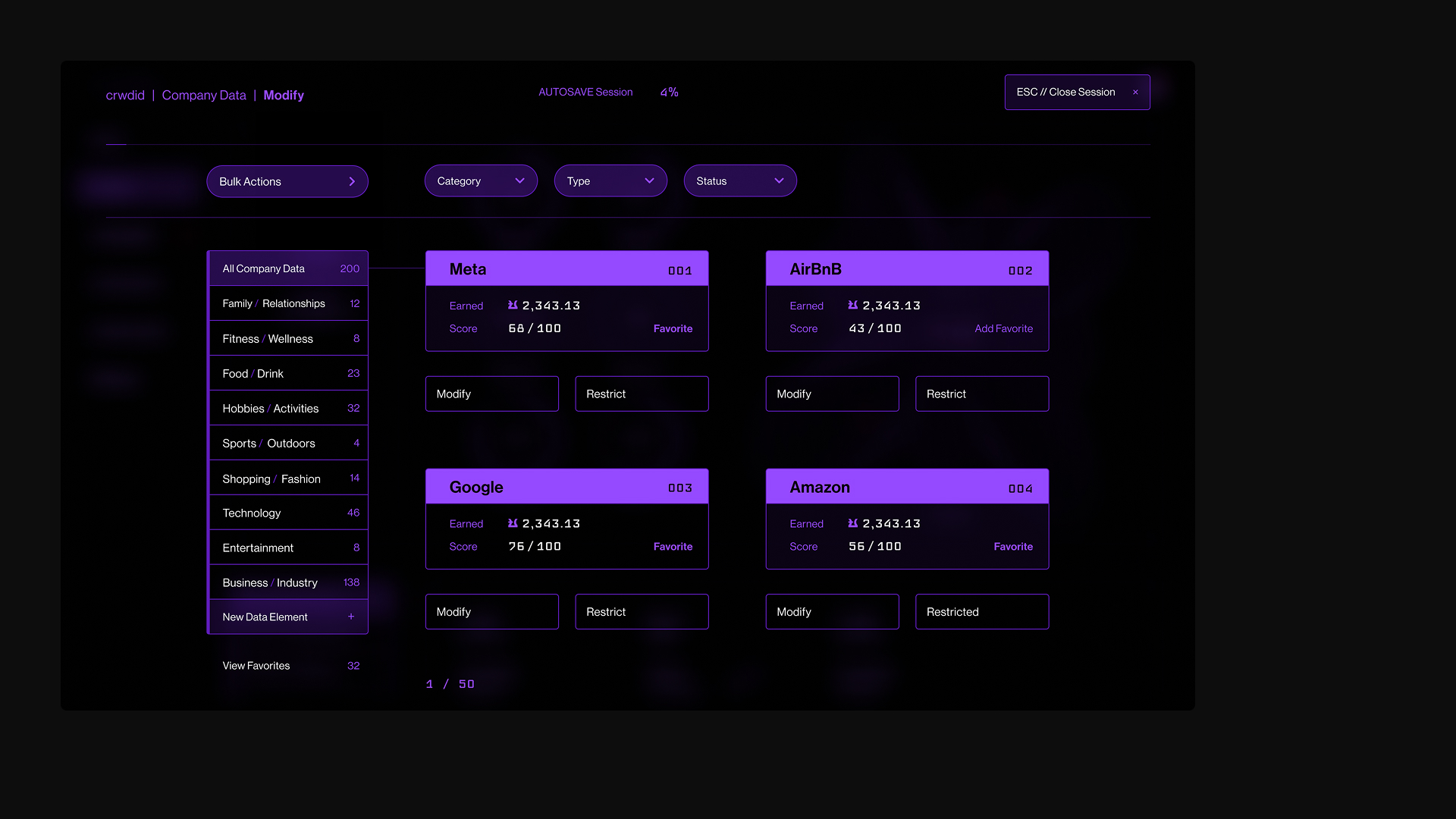Click AUTOSAVE Session label
The width and height of the screenshot is (1456, 819).
[x=585, y=92]
